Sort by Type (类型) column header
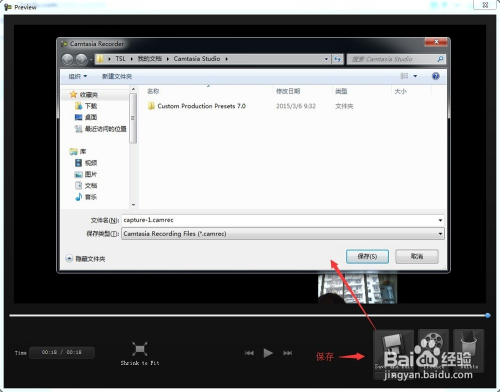 coord(341,91)
